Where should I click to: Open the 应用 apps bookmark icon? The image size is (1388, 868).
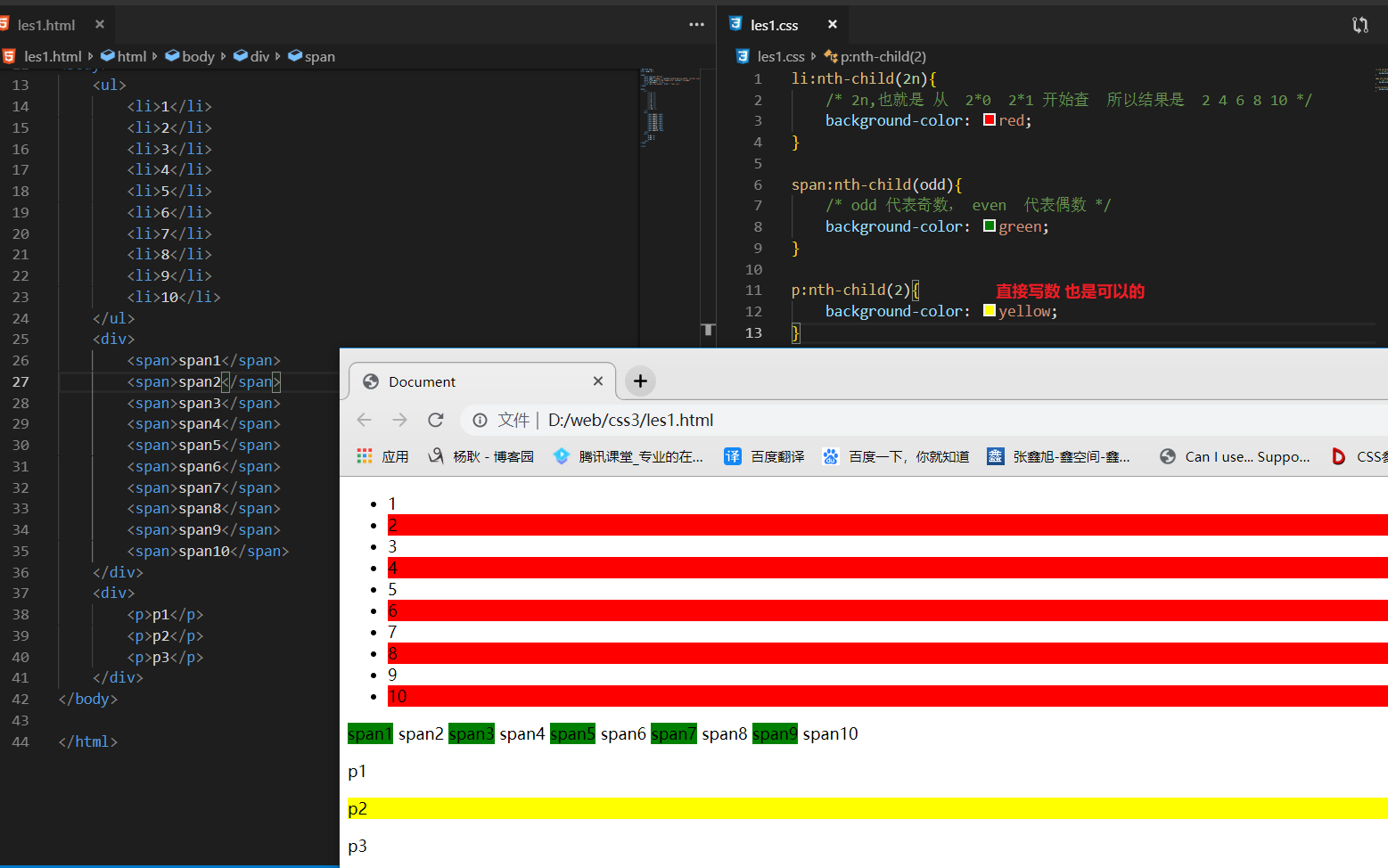365,456
